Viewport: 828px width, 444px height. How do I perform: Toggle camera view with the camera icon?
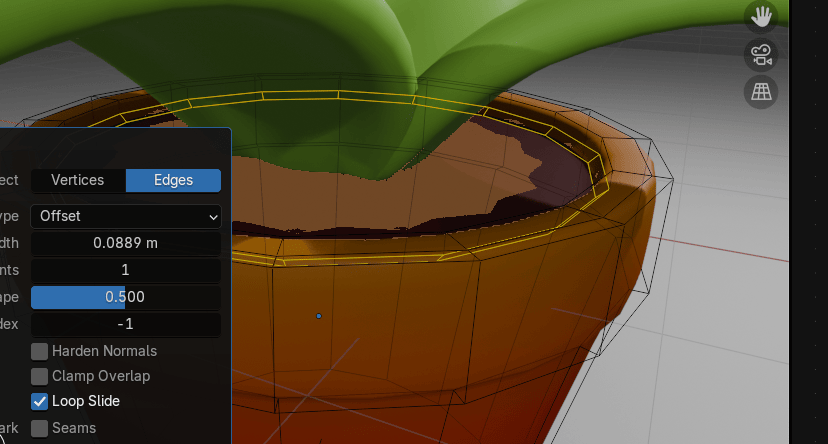[x=761, y=54]
